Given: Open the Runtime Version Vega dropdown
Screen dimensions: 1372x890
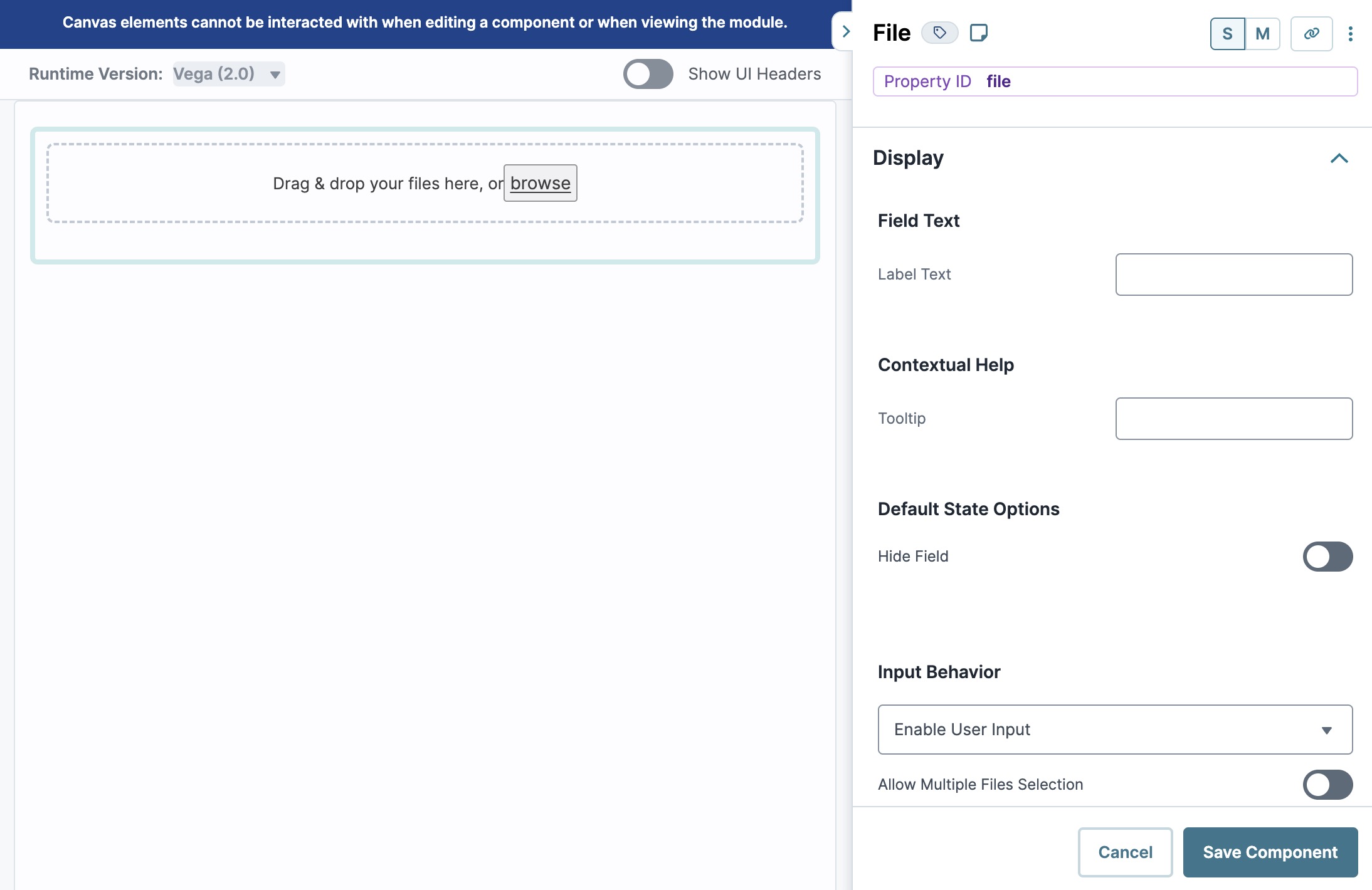Looking at the screenshot, I should (228, 74).
